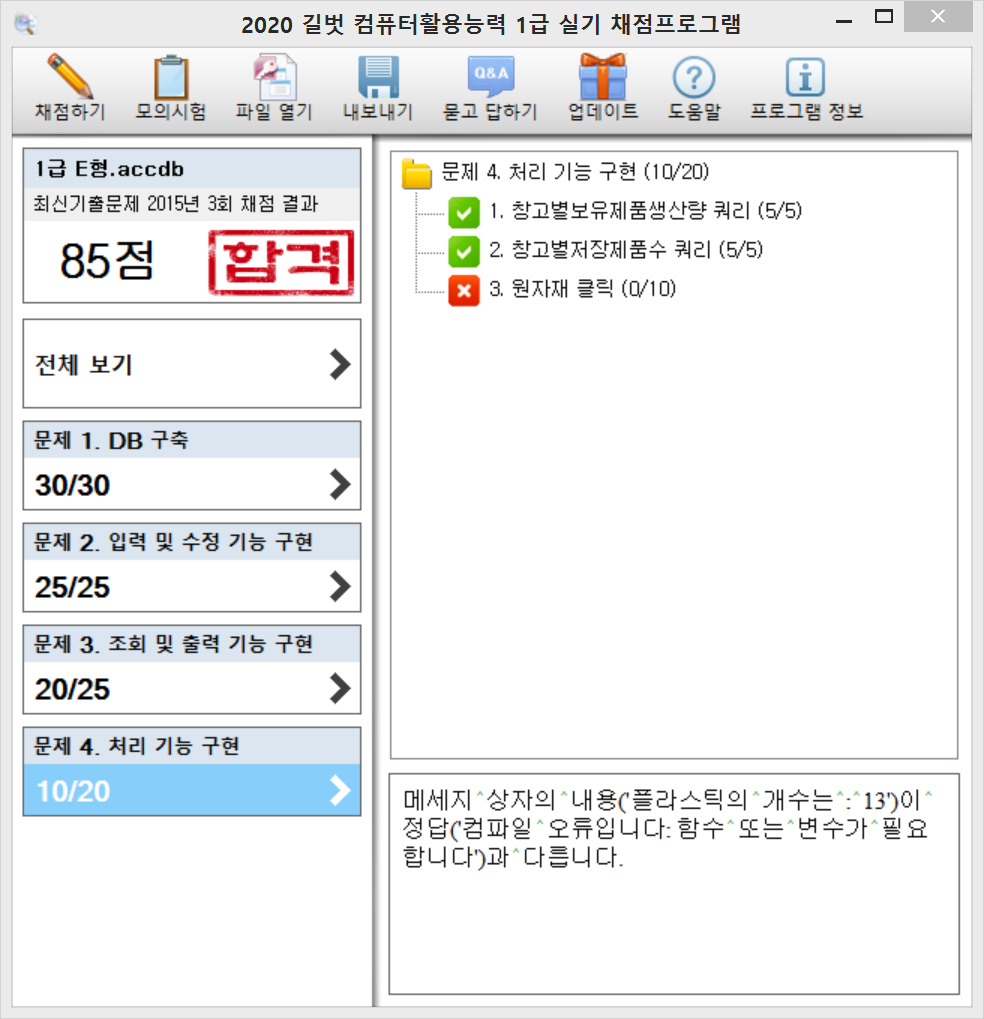Click the 내보내기 floppy disk icon
Screen dimensions: 984x1019
tap(378, 79)
